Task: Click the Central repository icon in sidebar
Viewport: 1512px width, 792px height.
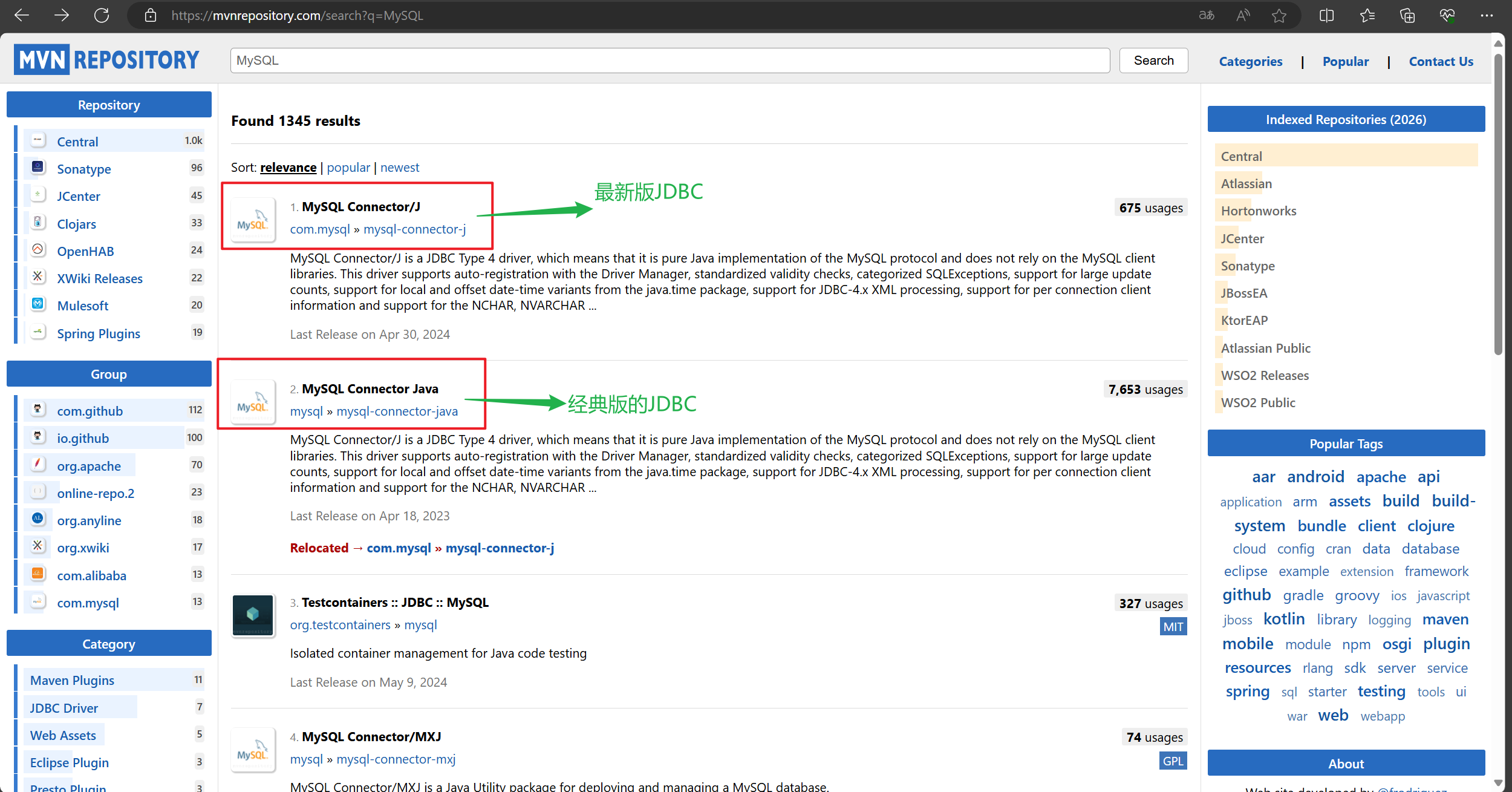Action: tap(37, 140)
